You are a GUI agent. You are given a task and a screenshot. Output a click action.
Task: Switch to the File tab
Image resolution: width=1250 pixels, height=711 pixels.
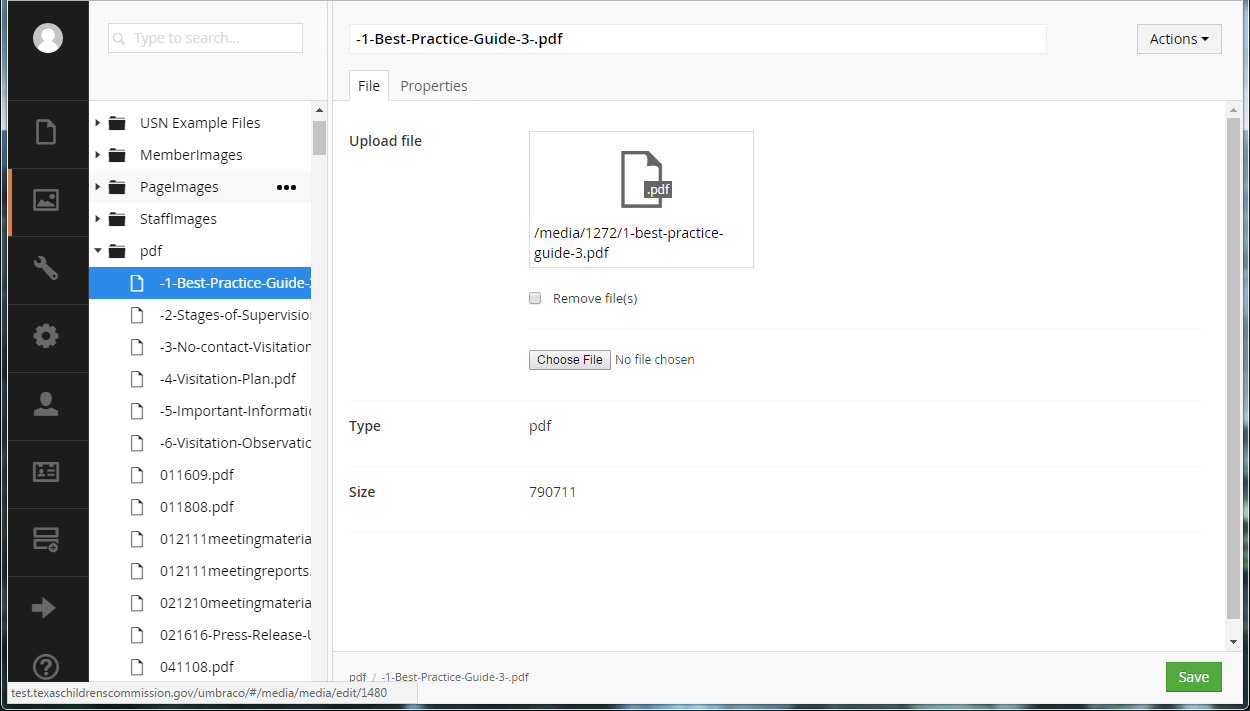click(x=369, y=86)
